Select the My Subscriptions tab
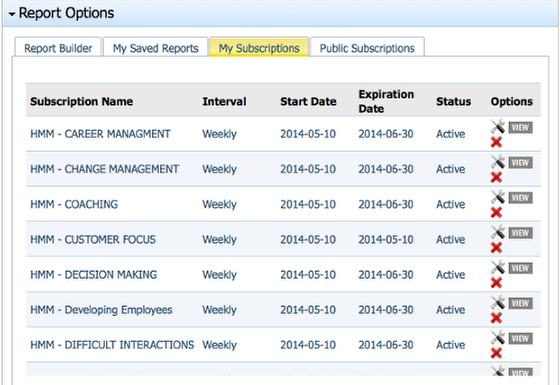The width and height of the screenshot is (560, 385). click(x=259, y=48)
